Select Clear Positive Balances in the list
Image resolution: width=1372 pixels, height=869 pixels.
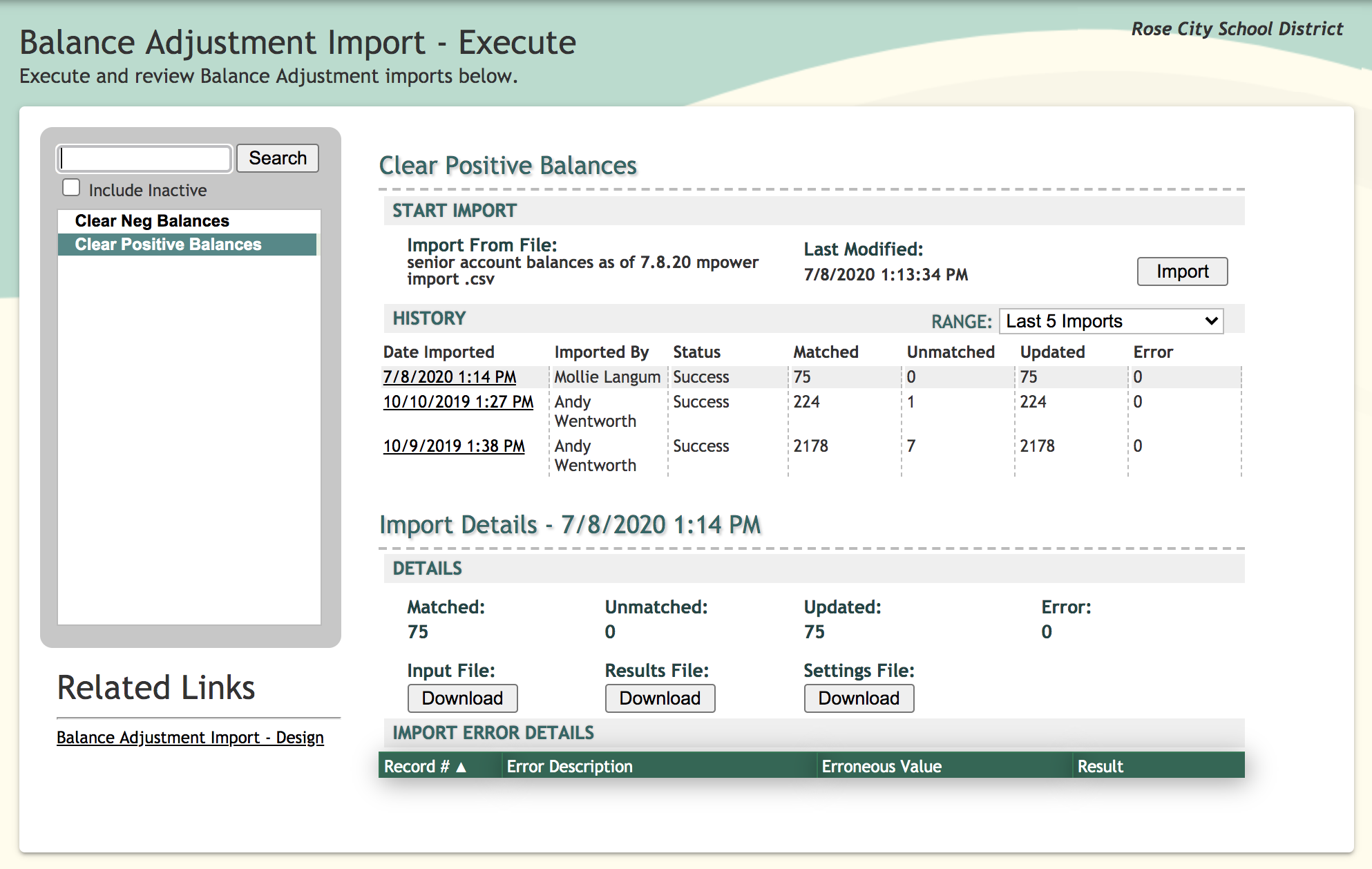click(x=168, y=245)
